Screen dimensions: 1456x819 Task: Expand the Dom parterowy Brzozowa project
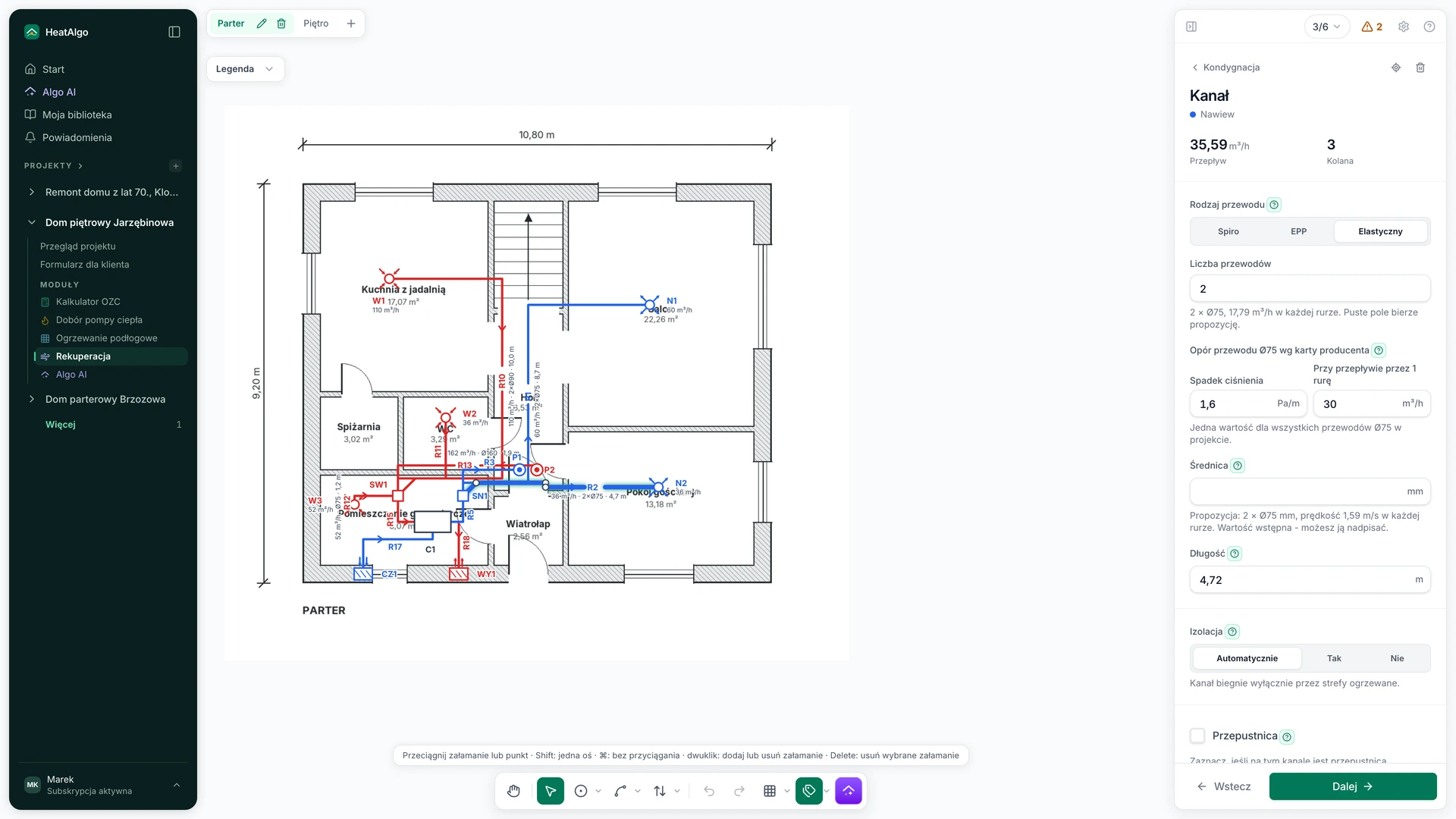[31, 399]
